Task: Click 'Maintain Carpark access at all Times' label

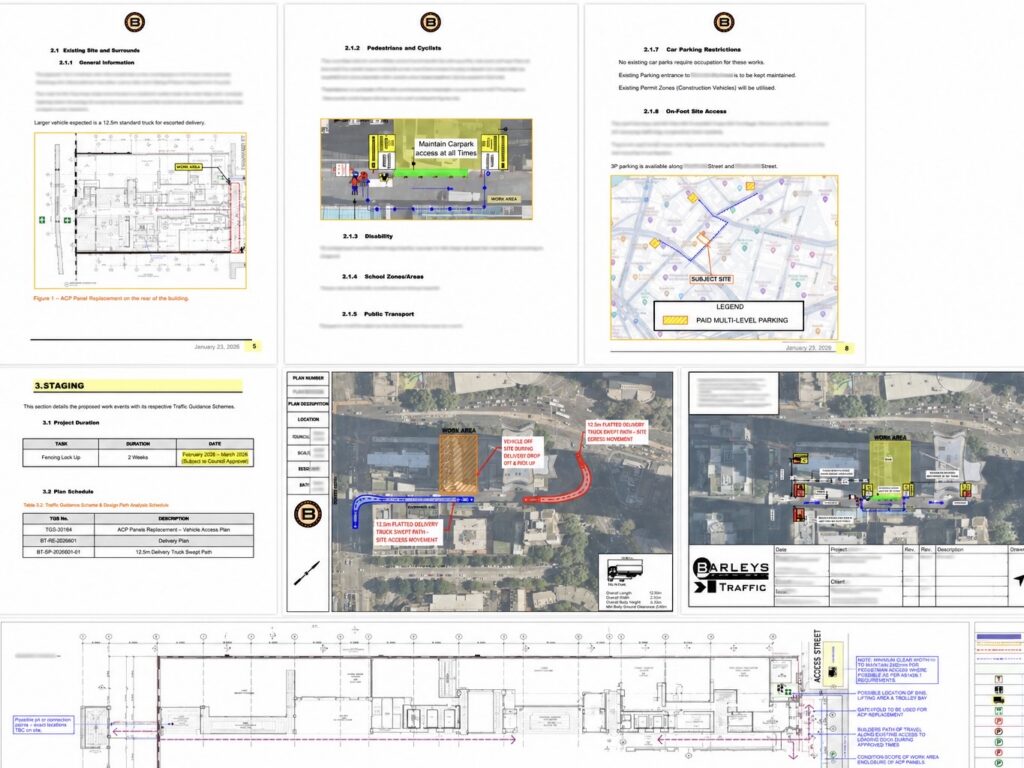Action: [447, 148]
